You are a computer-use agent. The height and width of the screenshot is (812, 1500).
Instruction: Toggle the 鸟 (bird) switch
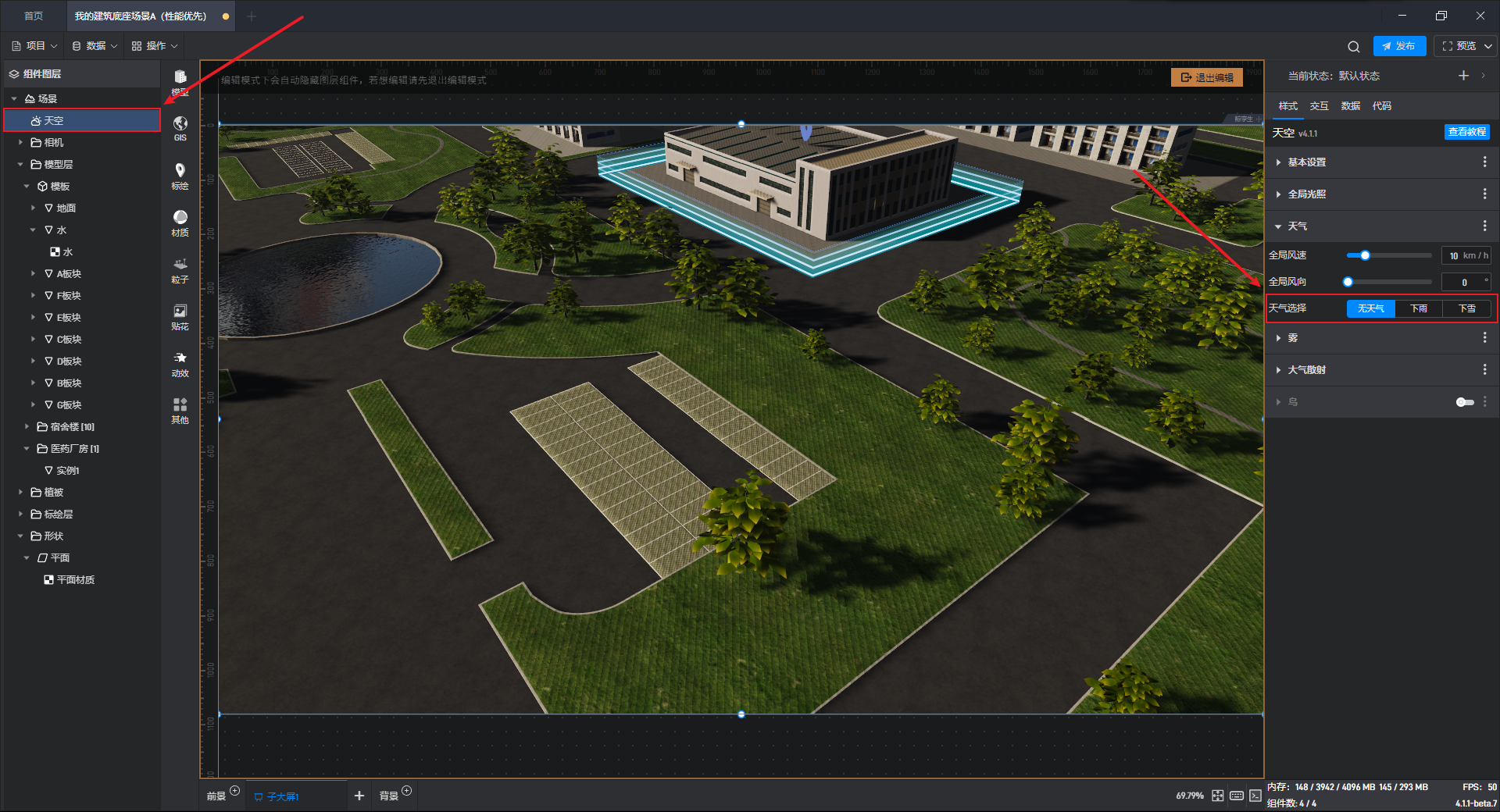tap(1464, 402)
